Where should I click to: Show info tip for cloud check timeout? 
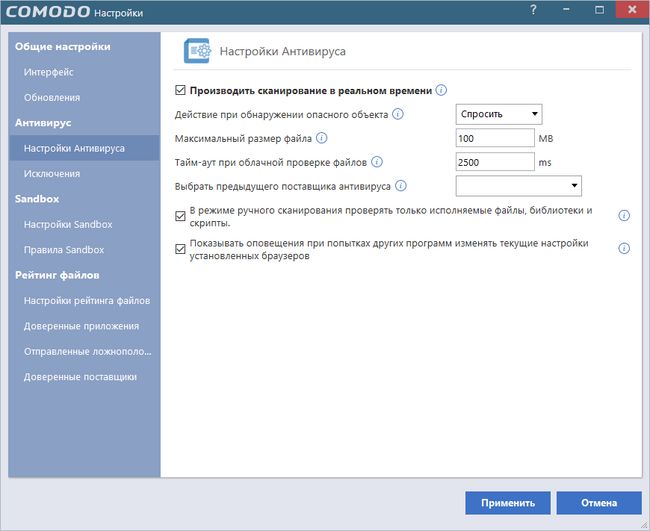(376, 162)
